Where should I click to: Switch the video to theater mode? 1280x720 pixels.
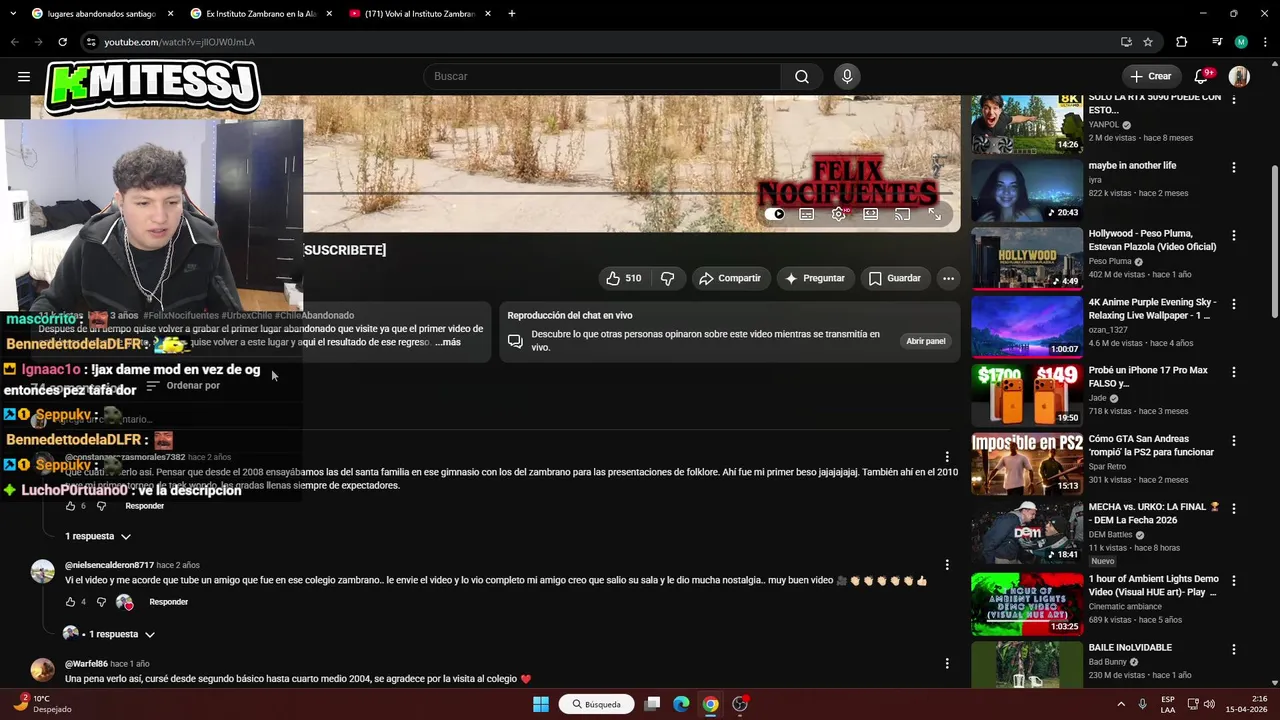[871, 214]
